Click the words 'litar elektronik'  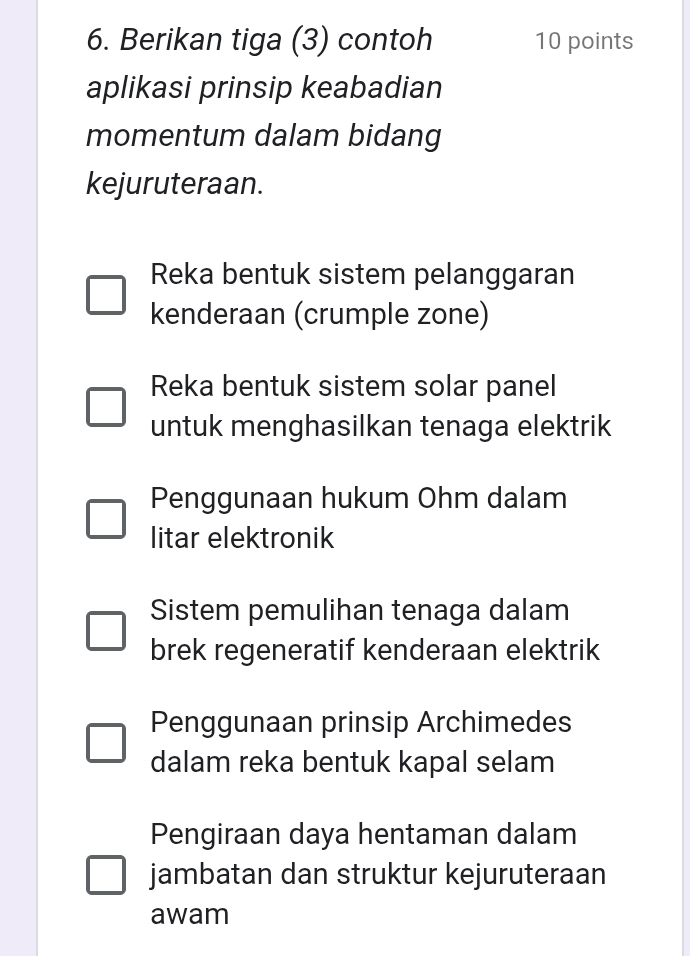[242, 539]
